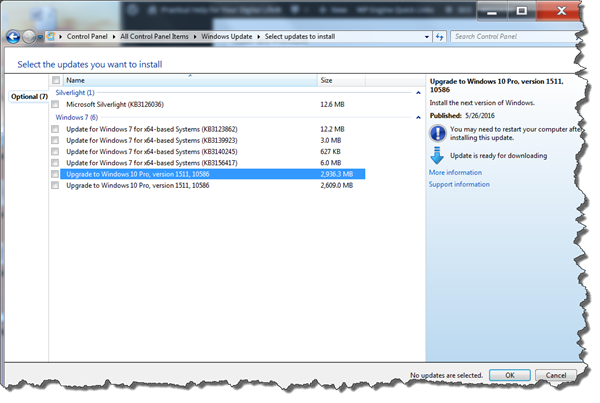Screen dimensions: 600x403
Task: Minimize the Windows Update window
Action: (x=492, y=11)
